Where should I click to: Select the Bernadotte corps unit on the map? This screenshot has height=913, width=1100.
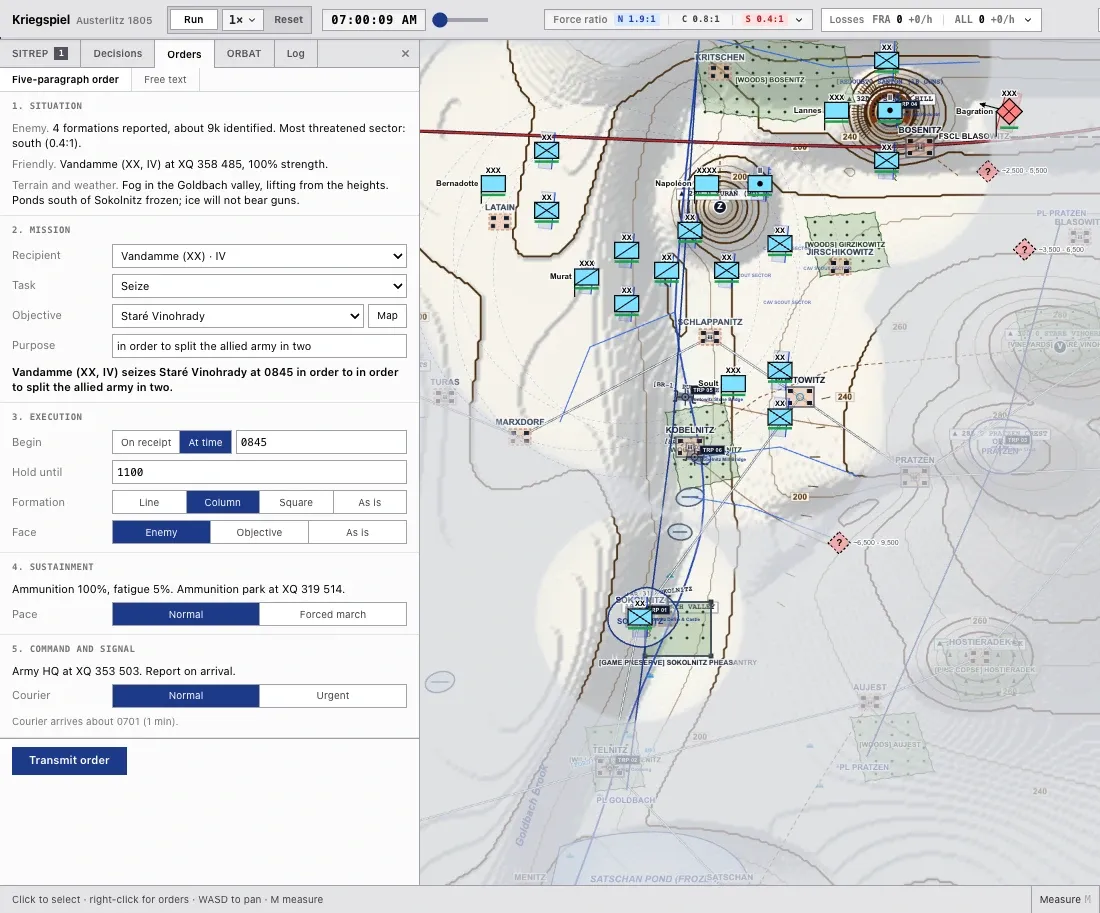[493, 185]
